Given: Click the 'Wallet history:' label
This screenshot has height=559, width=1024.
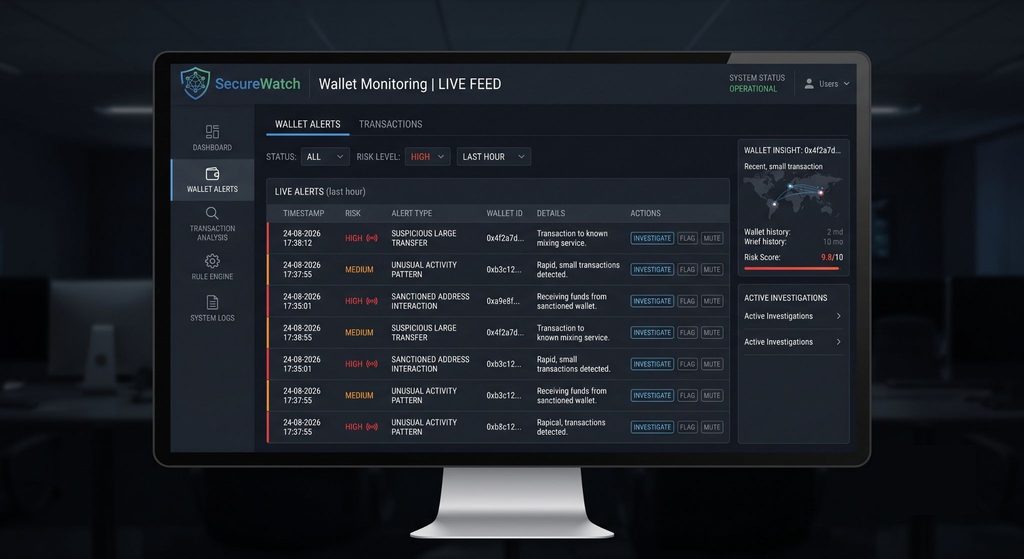Looking at the screenshot, I should 767,232.
